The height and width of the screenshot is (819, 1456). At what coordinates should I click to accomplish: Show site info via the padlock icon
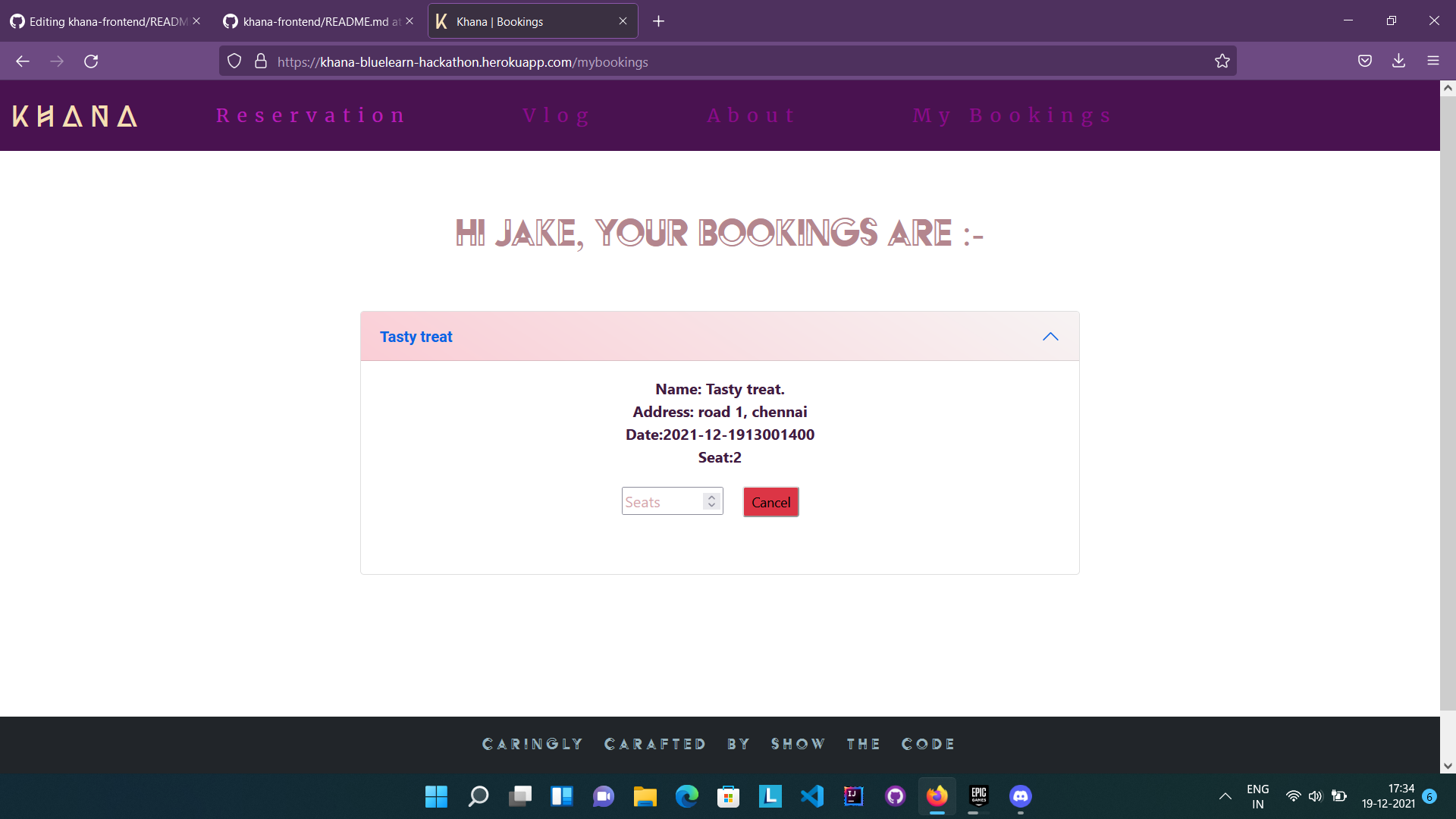tap(261, 61)
